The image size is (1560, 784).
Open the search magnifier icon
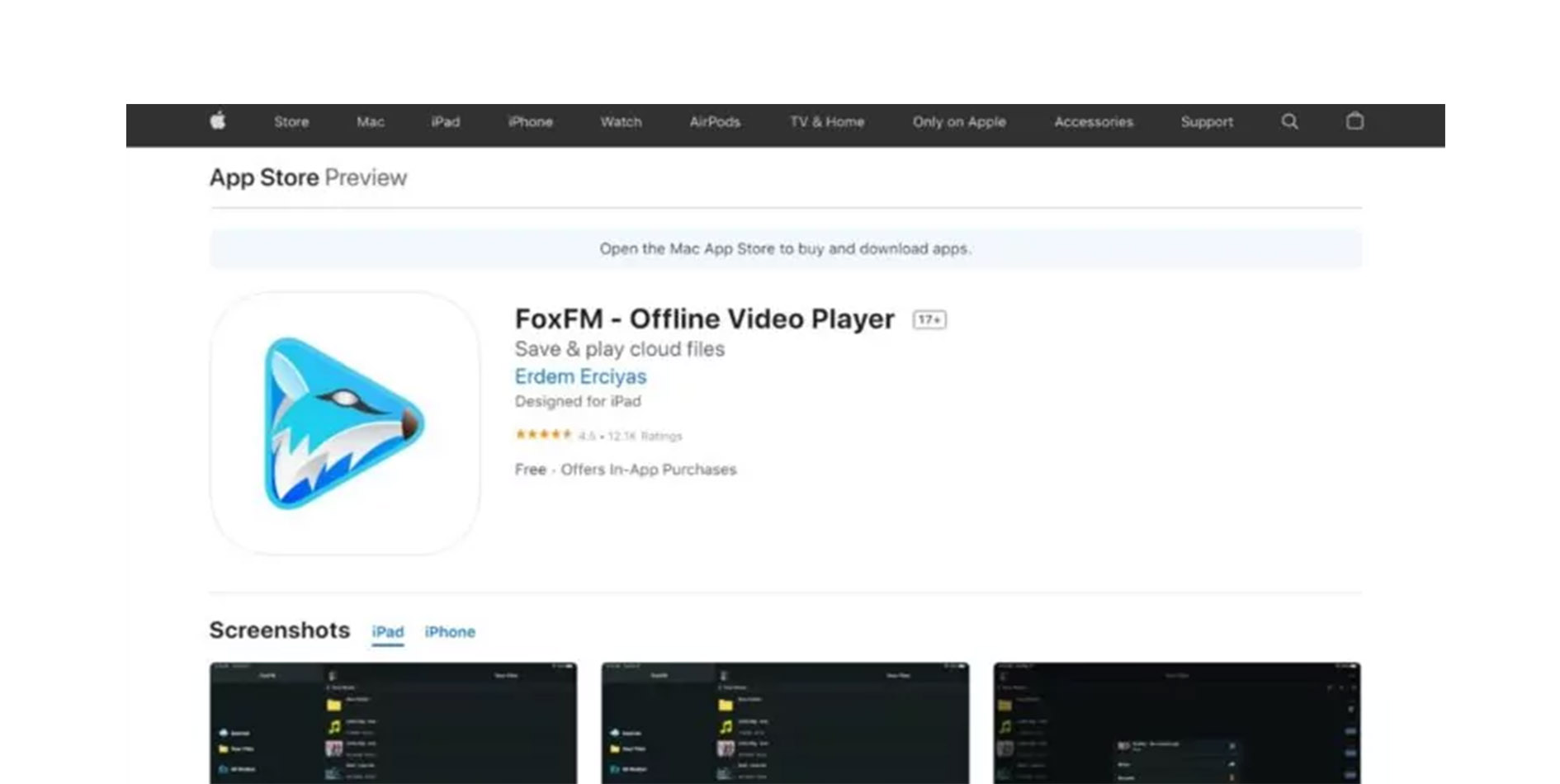click(x=1289, y=122)
